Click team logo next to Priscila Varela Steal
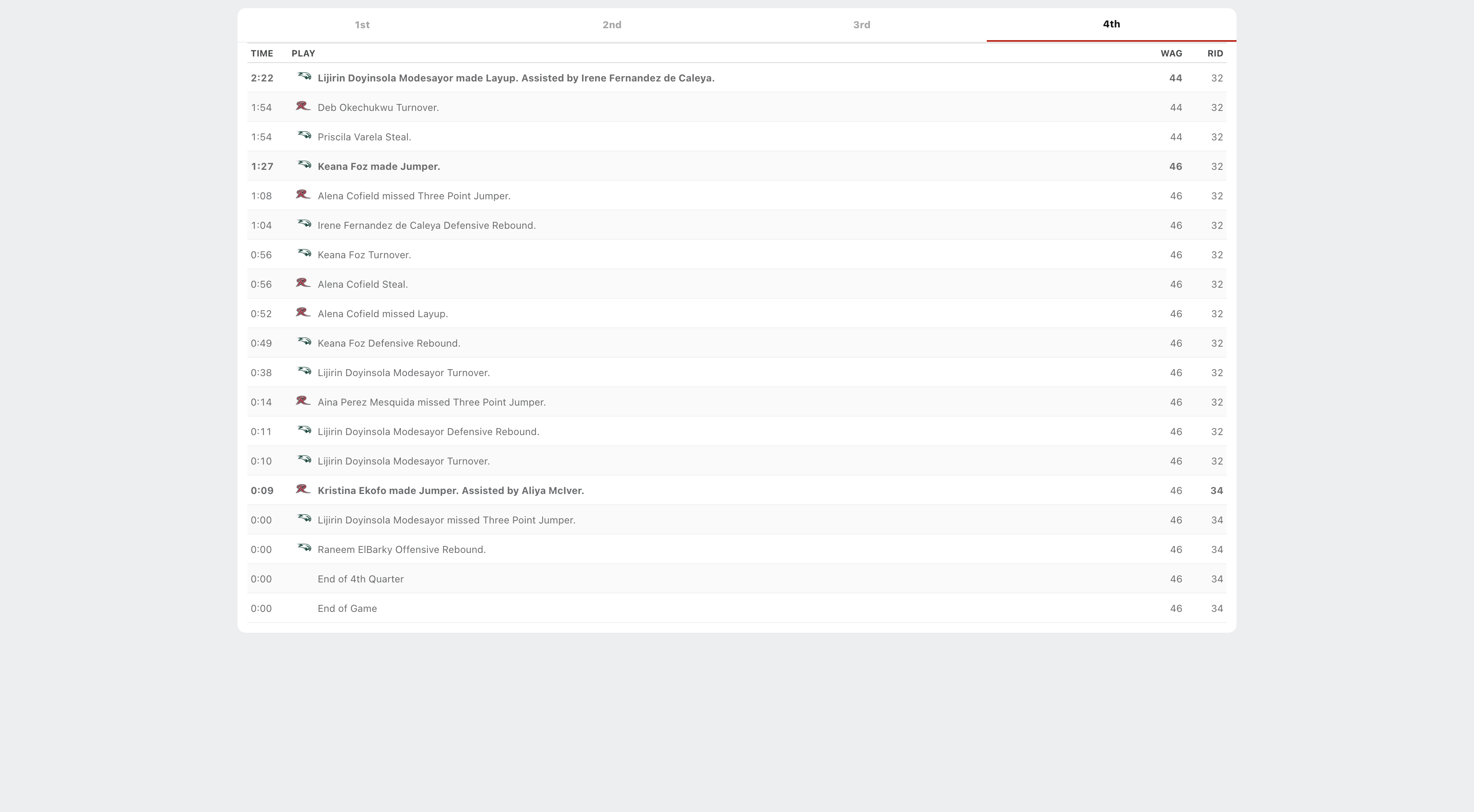 point(303,135)
